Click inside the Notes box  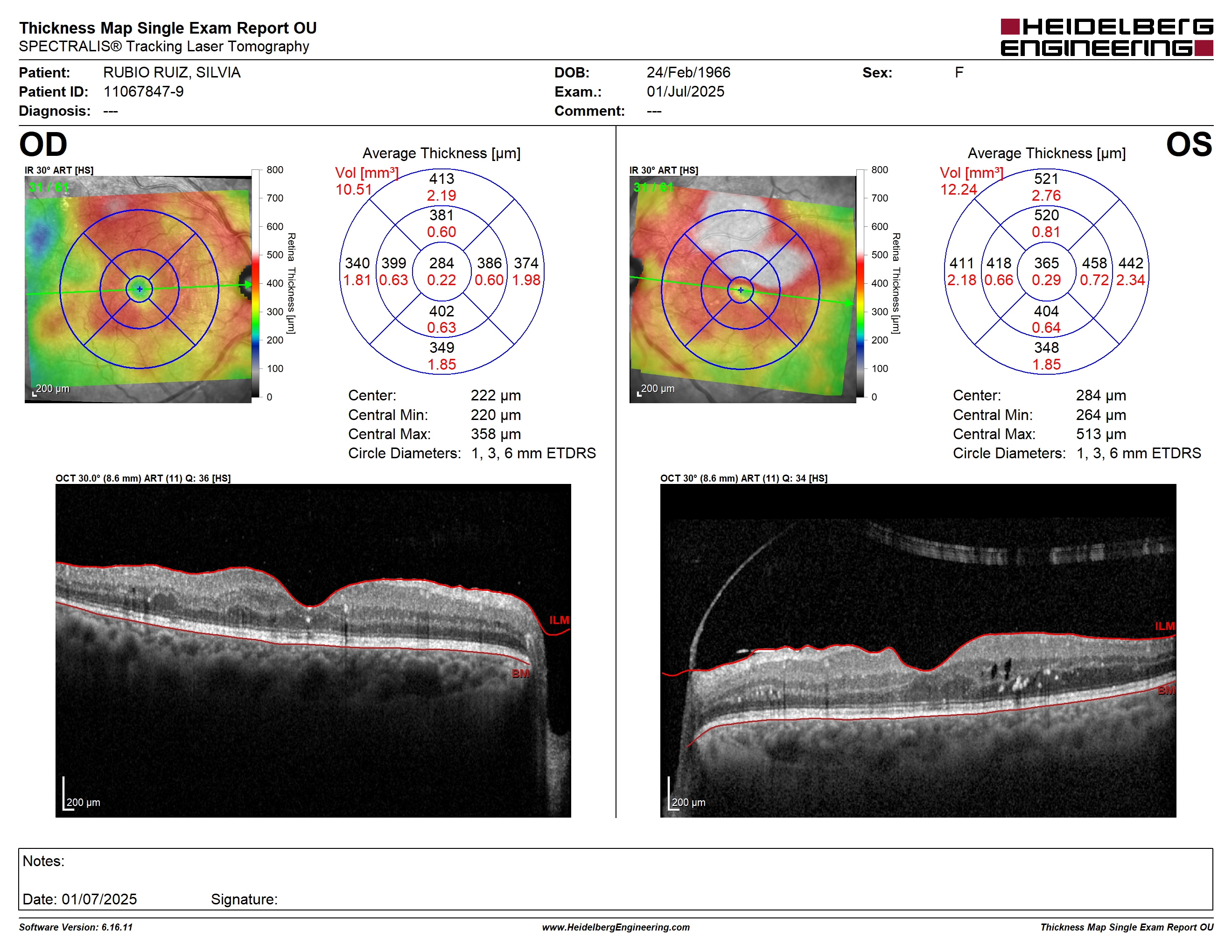coord(616,879)
